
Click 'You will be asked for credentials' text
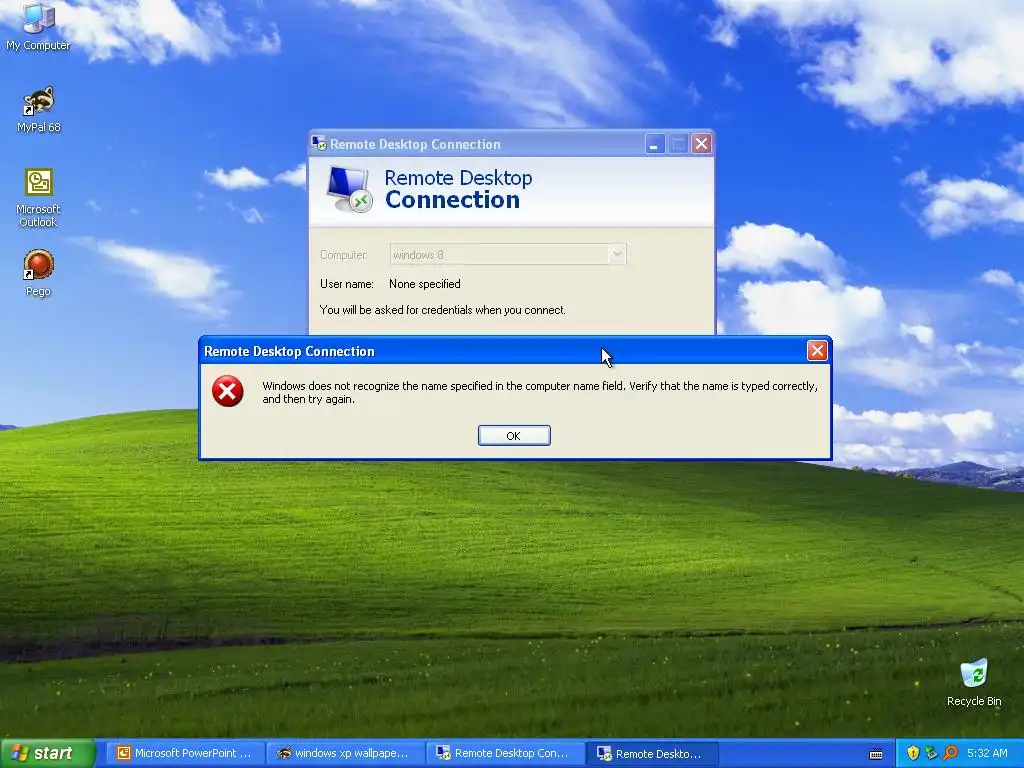[443, 310]
